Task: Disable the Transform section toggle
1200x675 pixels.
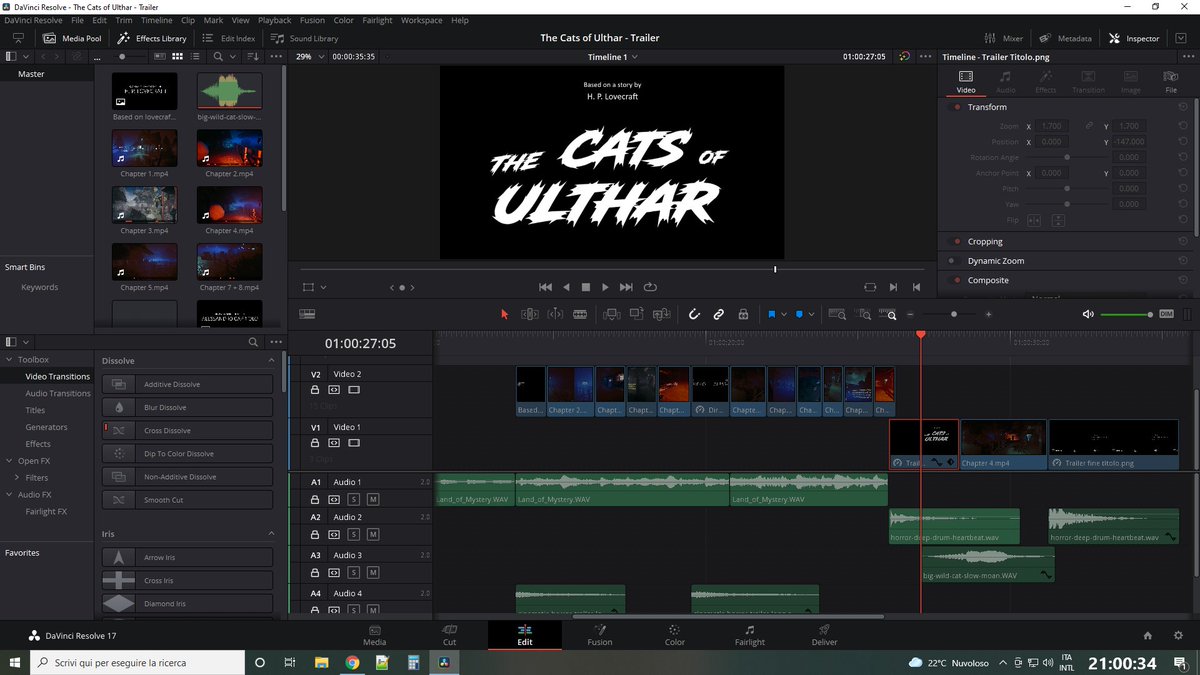Action: (956, 107)
